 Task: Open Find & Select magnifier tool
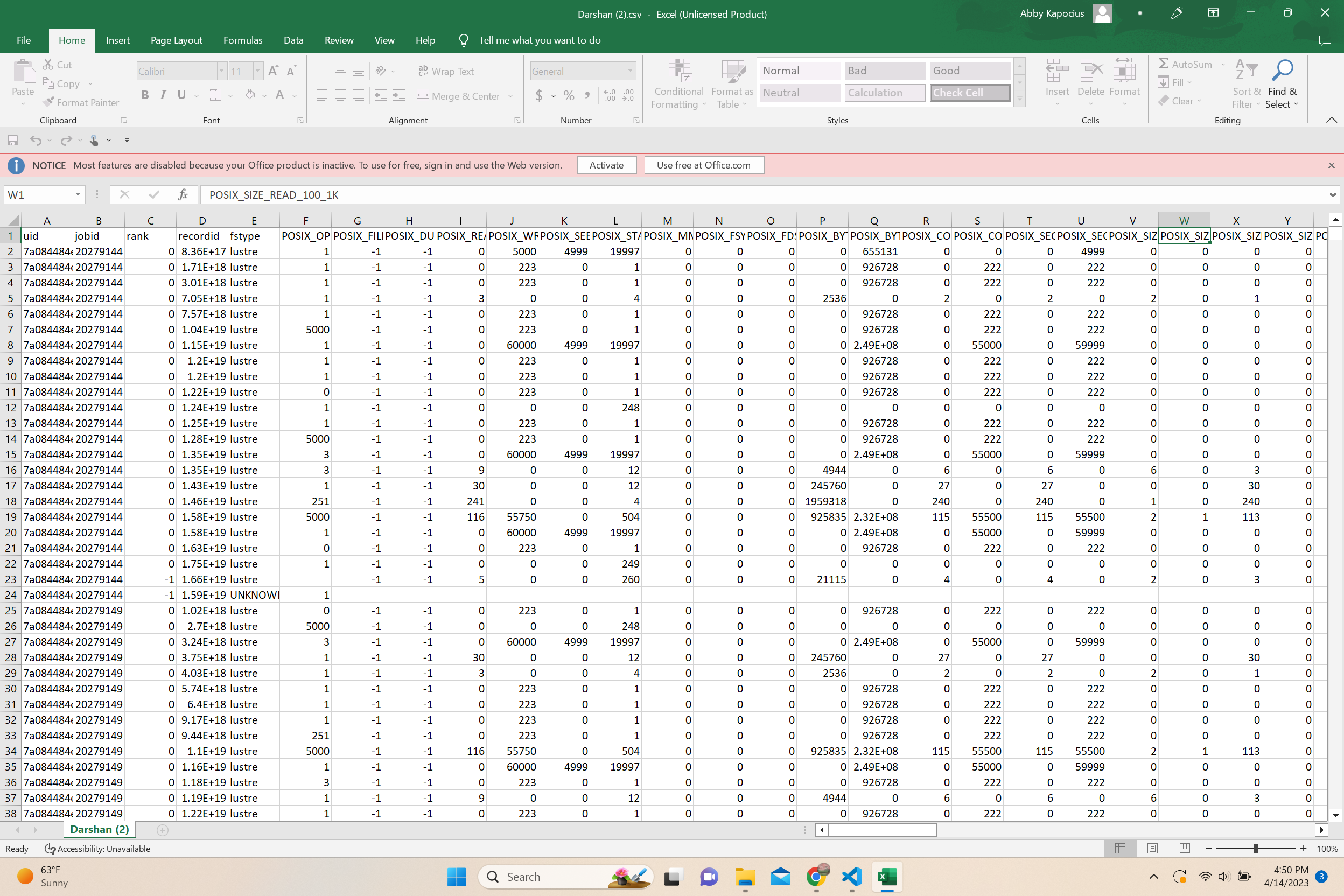coord(1282,72)
